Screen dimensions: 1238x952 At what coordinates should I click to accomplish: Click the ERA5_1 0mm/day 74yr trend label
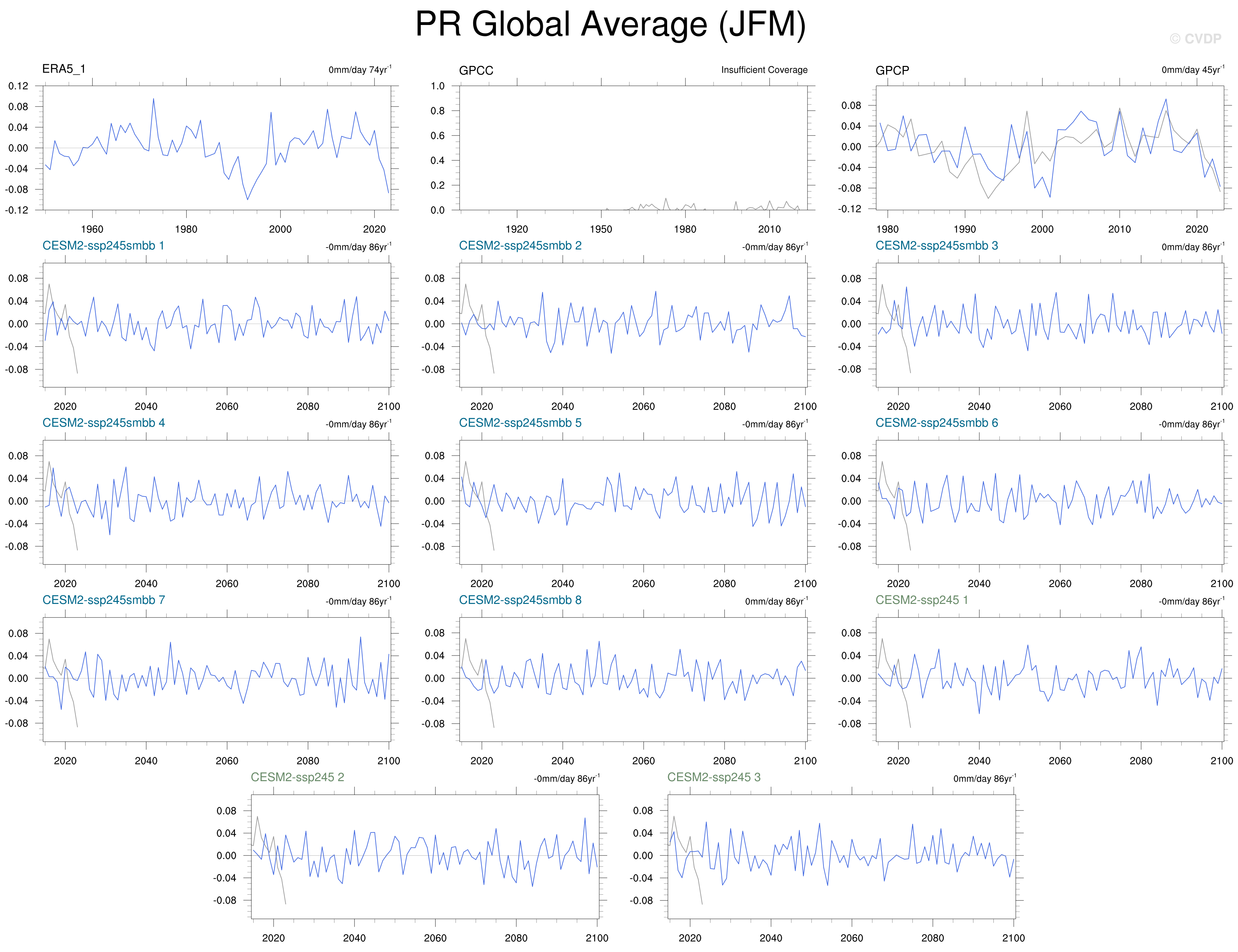click(359, 70)
